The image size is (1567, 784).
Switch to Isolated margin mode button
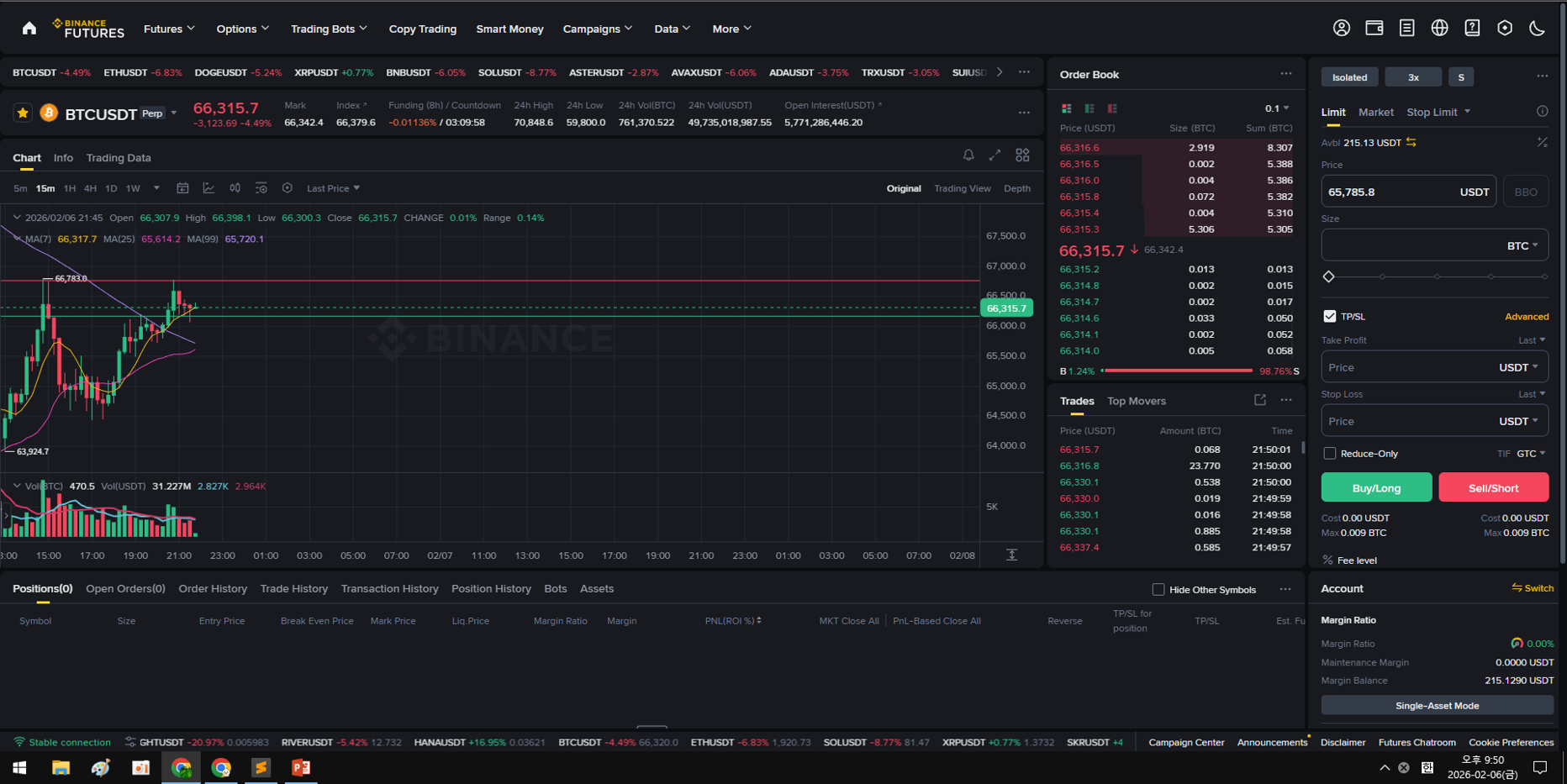tap(1349, 76)
